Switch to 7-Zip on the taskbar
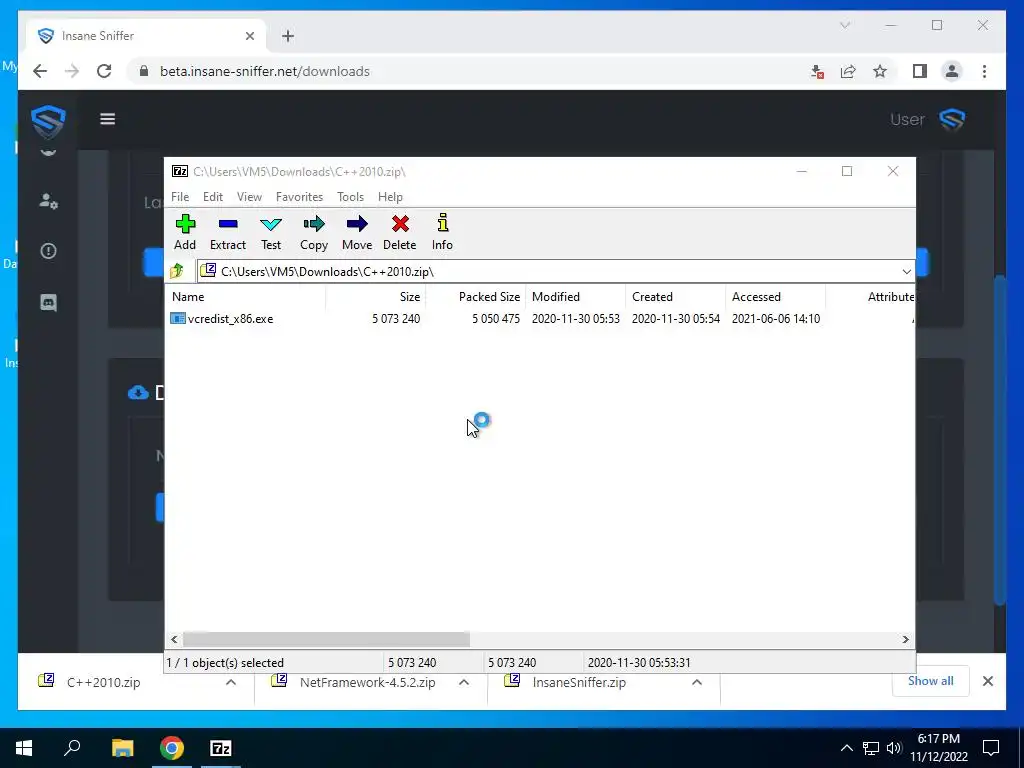Screen dimensions: 1024x768 221,748
